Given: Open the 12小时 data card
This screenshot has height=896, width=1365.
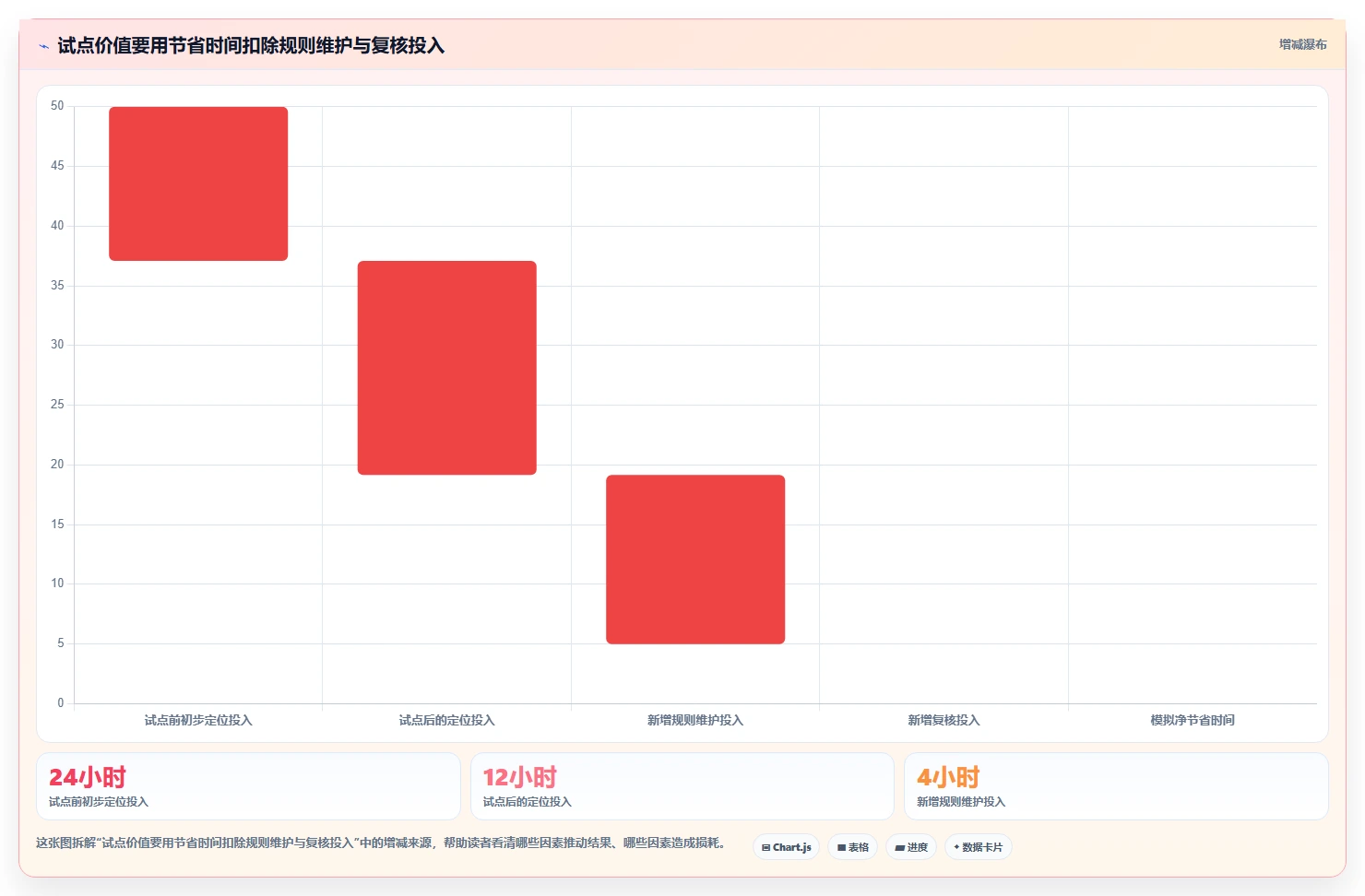Looking at the screenshot, I should (x=682, y=786).
